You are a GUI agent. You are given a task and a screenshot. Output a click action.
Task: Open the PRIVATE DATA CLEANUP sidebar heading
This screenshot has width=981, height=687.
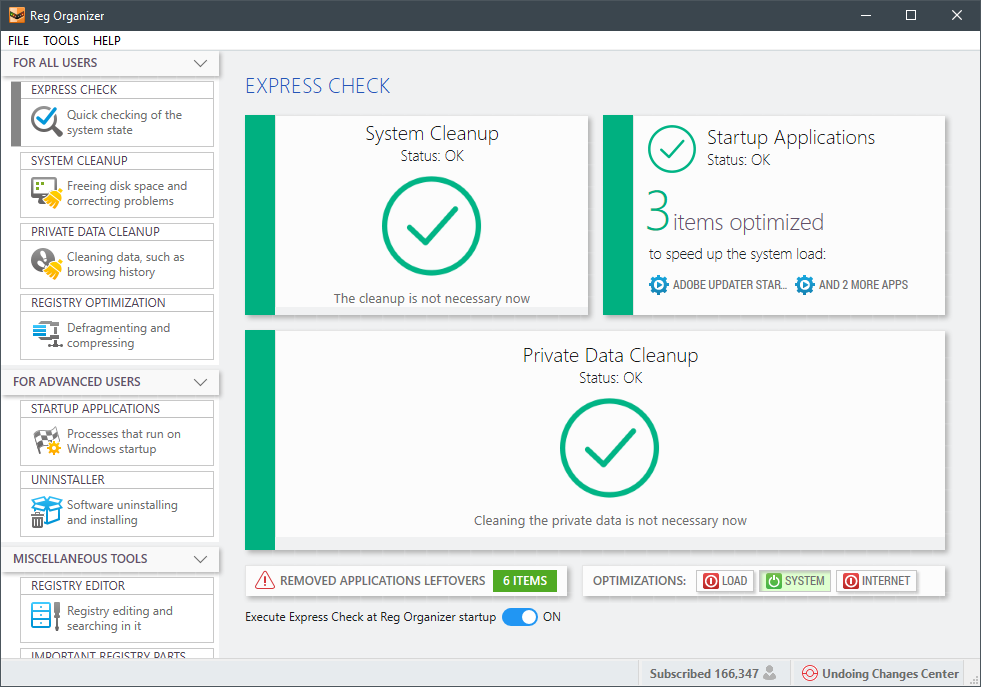[x=95, y=232]
